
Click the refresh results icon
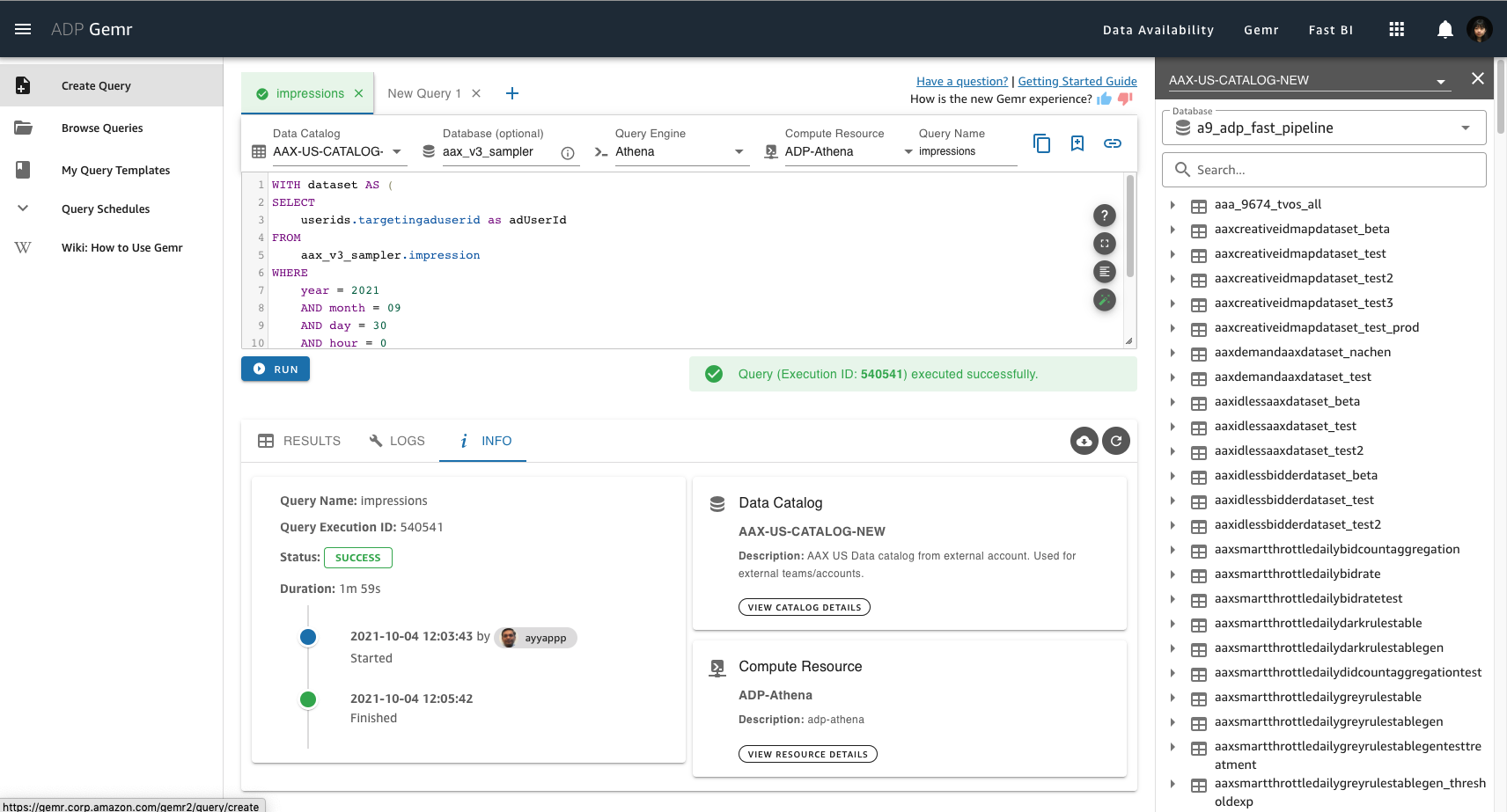point(1116,441)
